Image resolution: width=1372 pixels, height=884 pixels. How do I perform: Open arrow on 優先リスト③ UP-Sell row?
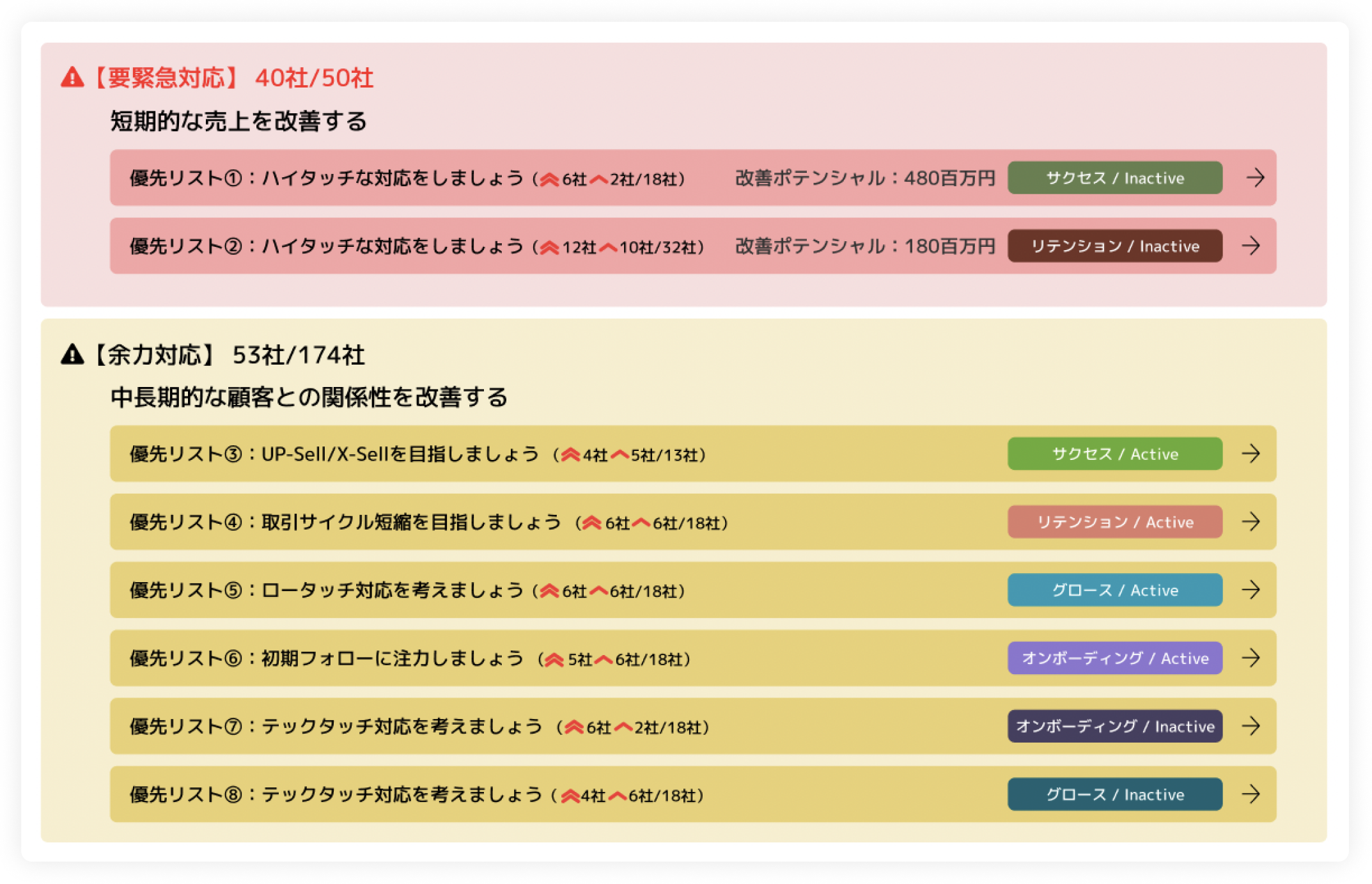pos(1251,454)
